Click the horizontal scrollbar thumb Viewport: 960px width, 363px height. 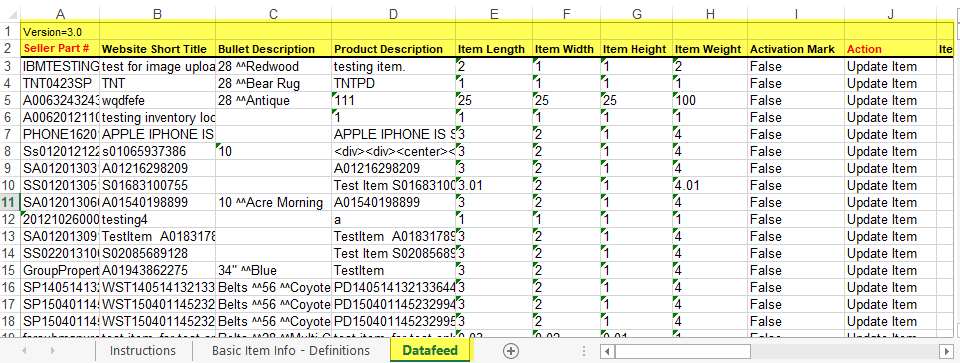coord(683,351)
